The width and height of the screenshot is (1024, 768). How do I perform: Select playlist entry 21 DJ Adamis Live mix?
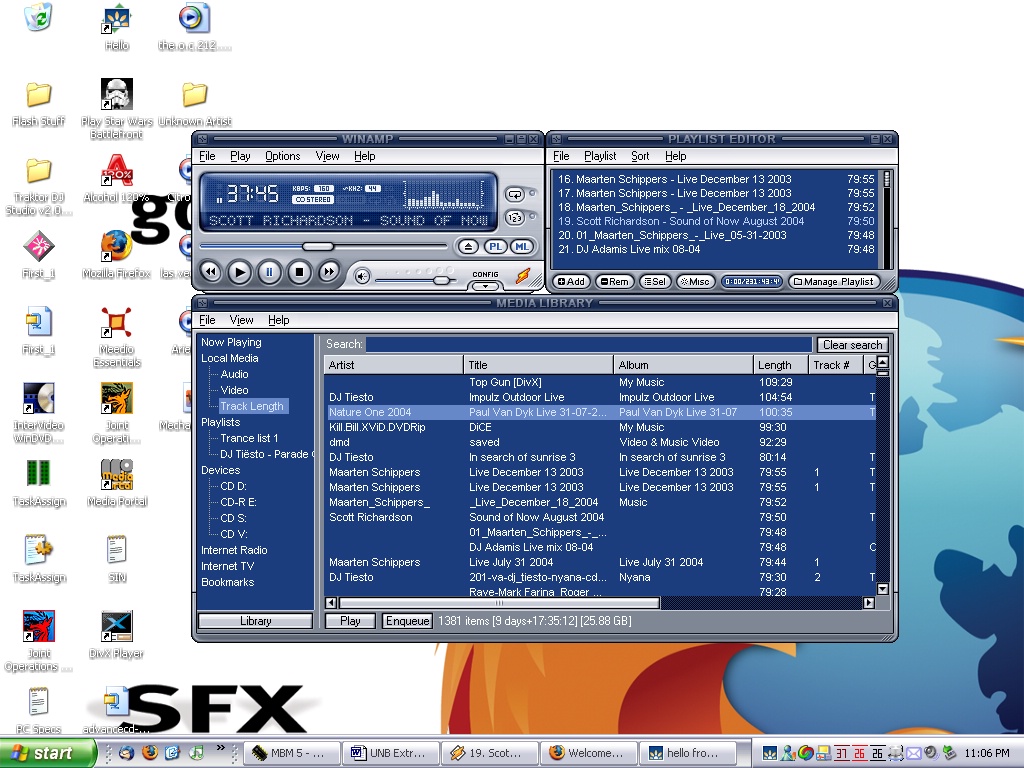tap(715, 249)
